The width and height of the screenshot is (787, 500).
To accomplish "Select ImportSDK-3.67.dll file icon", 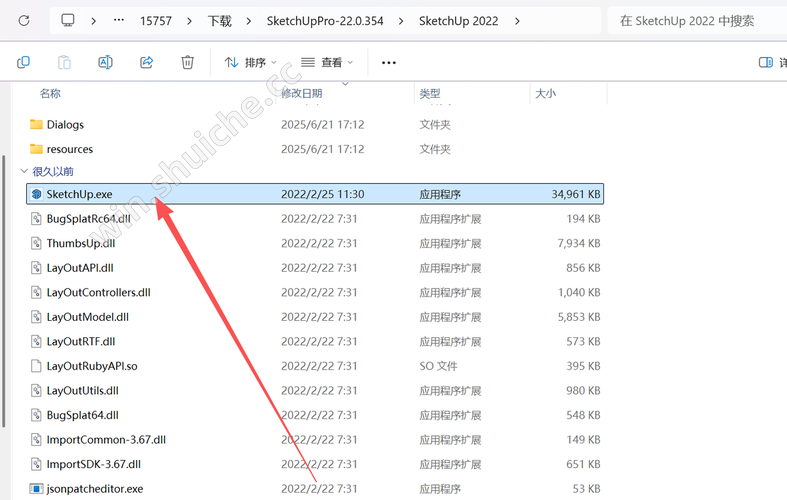I will (x=36, y=464).
